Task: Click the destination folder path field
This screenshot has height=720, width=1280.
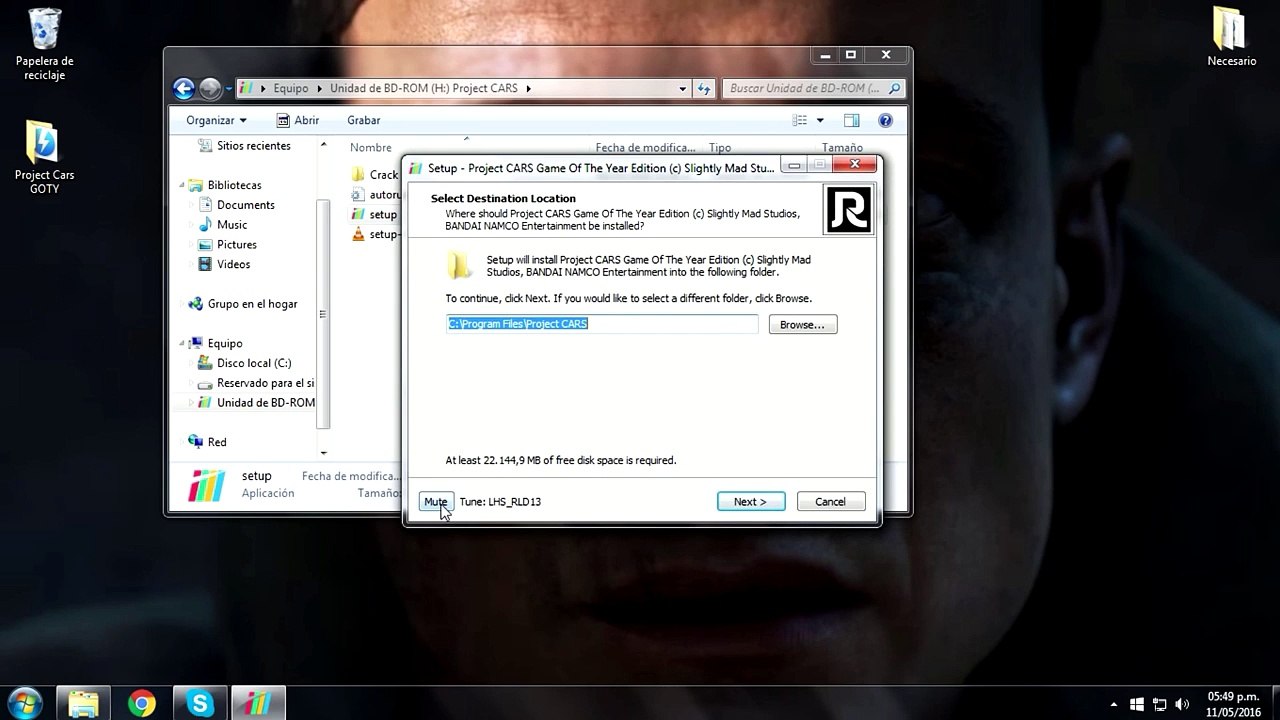Action: click(x=602, y=324)
